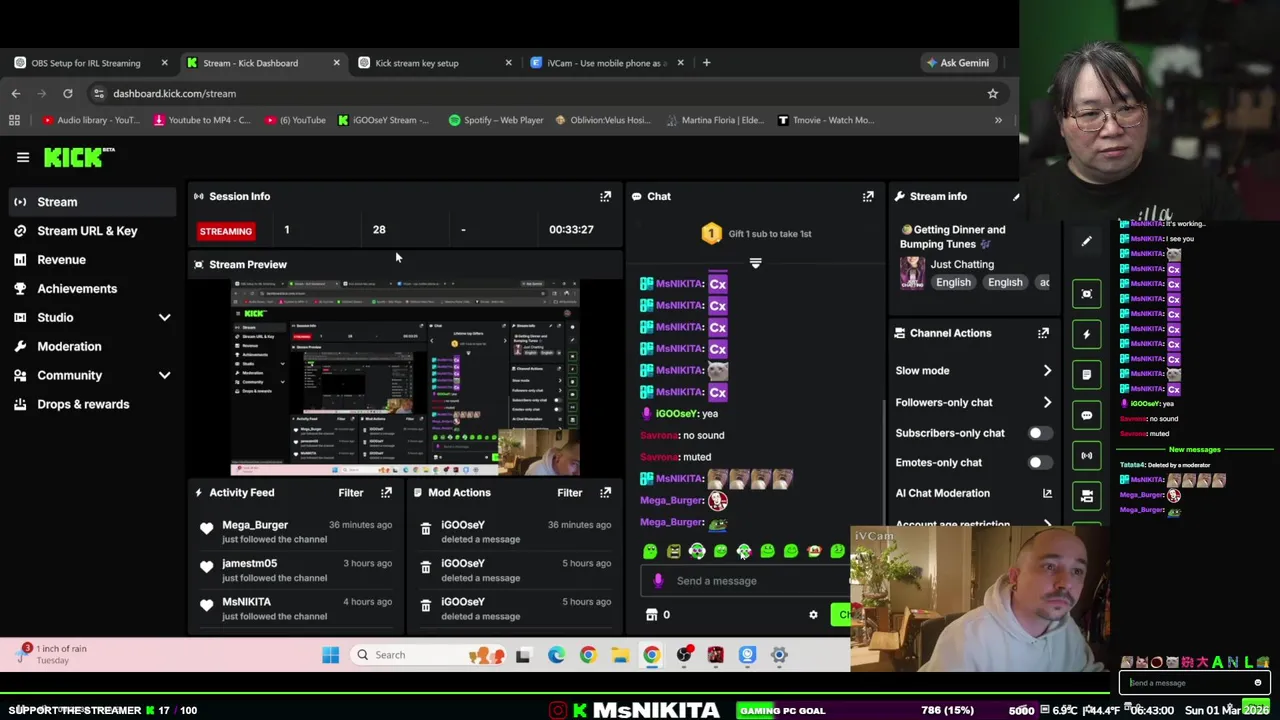Collapse gift sub banner in chat

[755, 263]
